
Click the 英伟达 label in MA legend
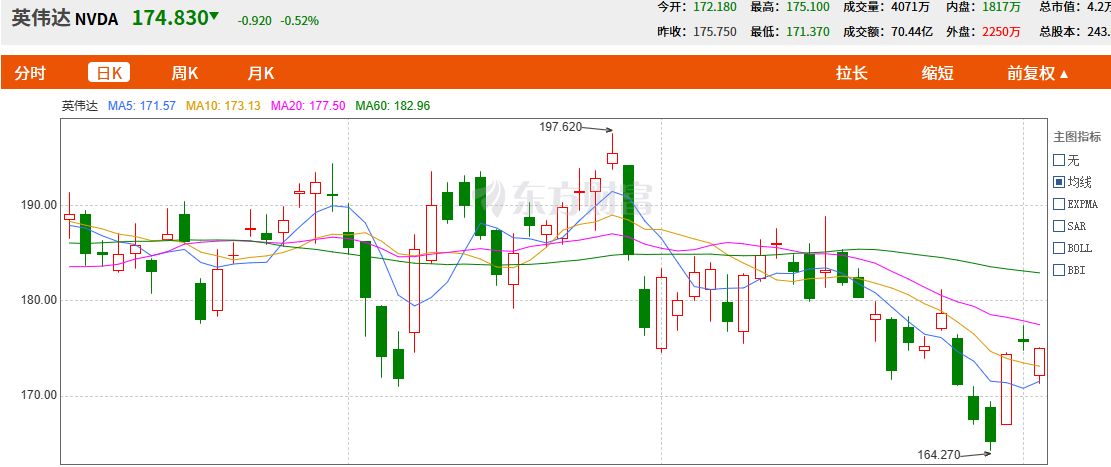[x=78, y=106]
